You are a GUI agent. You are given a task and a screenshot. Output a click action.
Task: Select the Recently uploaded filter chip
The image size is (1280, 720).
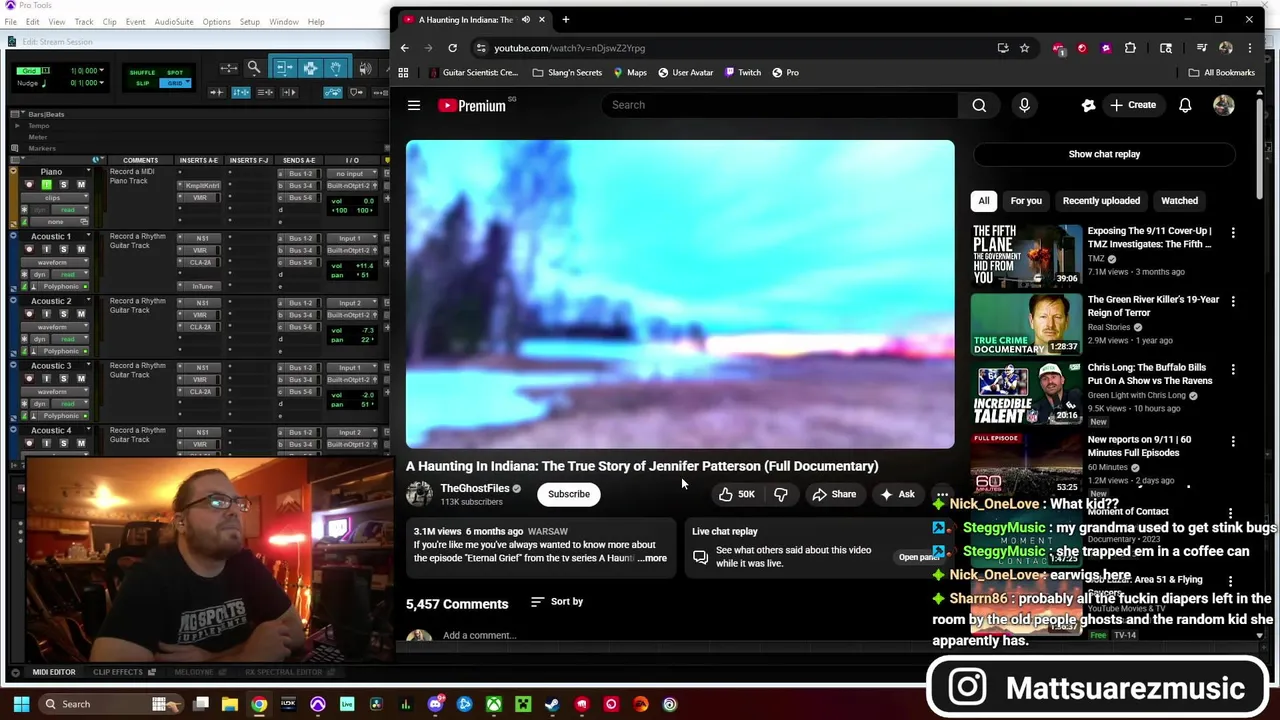pos(1101,200)
